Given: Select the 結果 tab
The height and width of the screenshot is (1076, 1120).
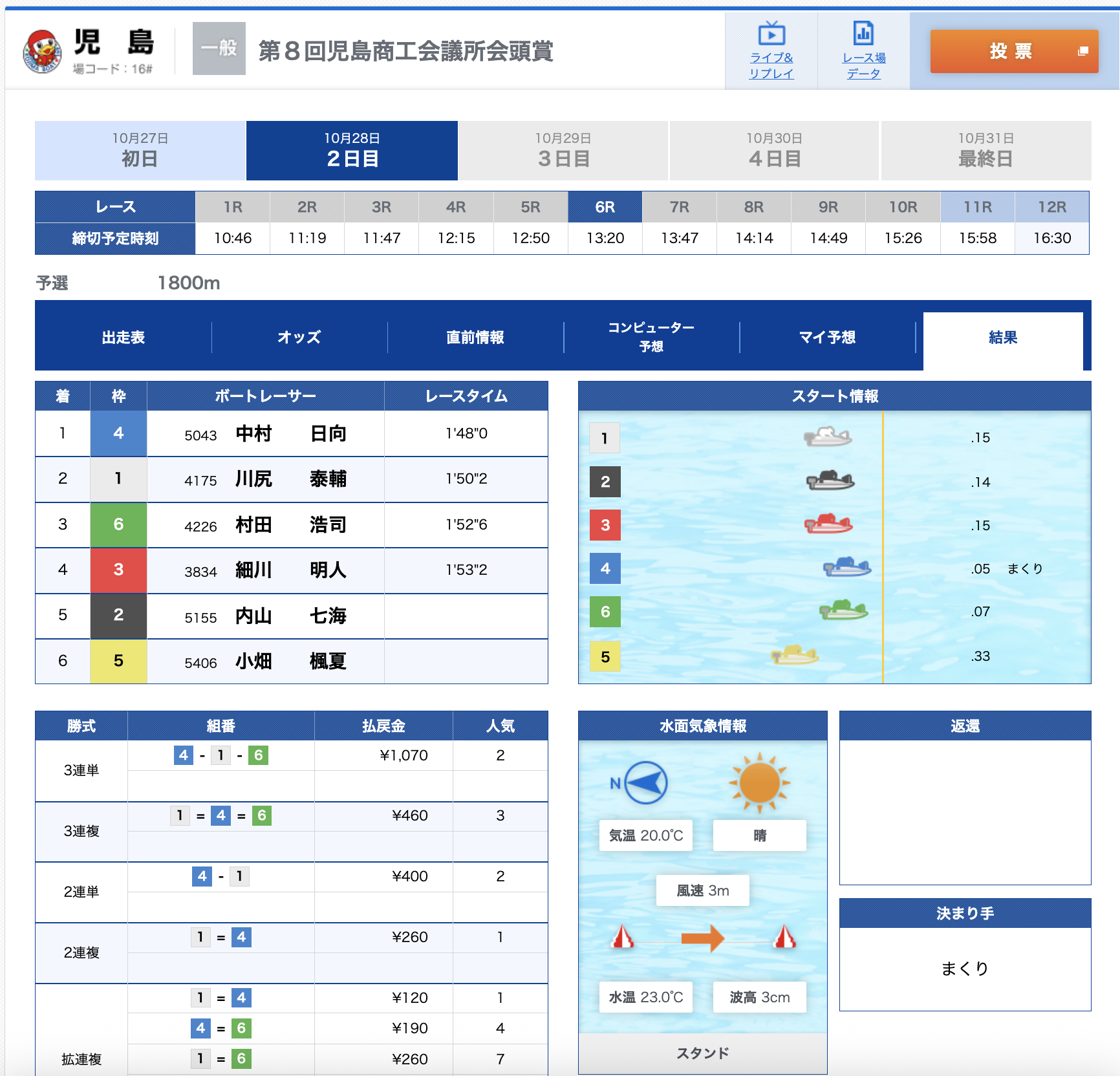Looking at the screenshot, I should [x=1003, y=341].
